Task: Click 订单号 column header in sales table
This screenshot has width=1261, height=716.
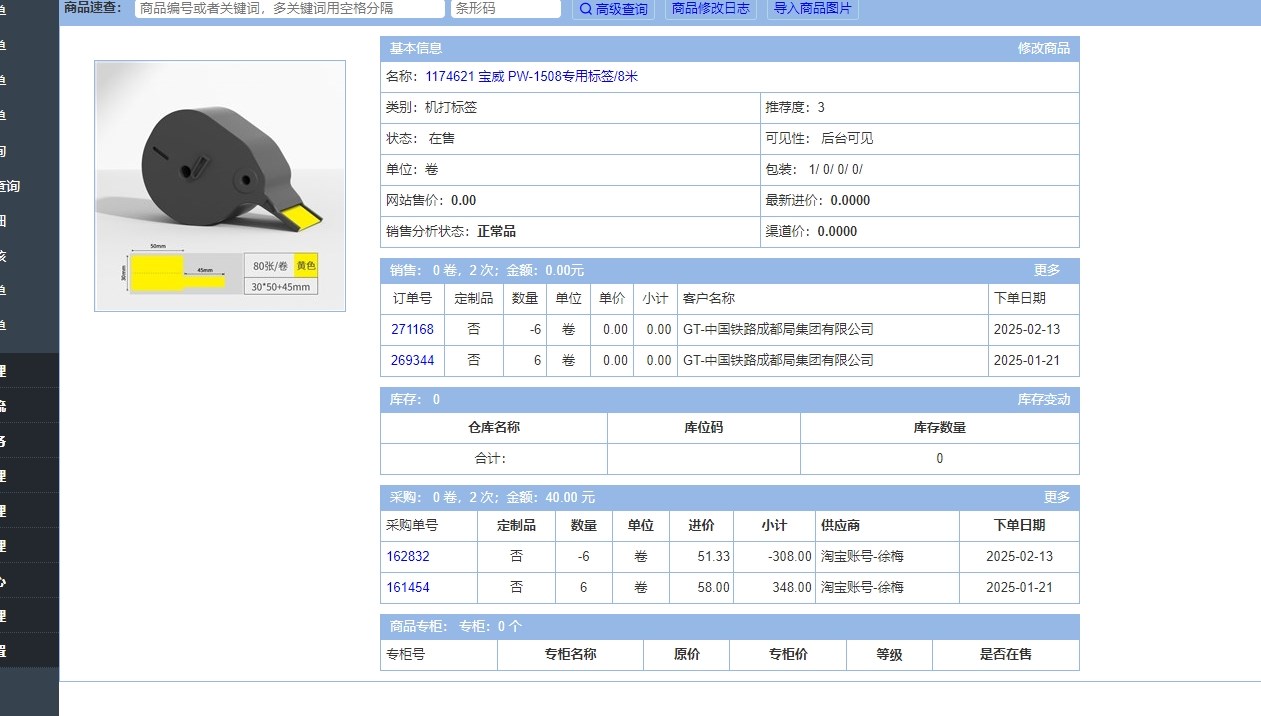Action: [412, 298]
